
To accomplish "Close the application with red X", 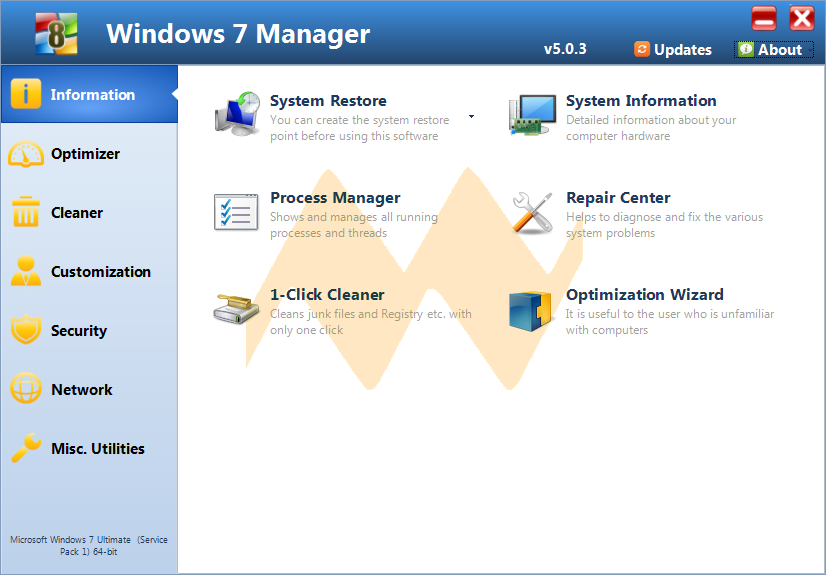I will (802, 18).
